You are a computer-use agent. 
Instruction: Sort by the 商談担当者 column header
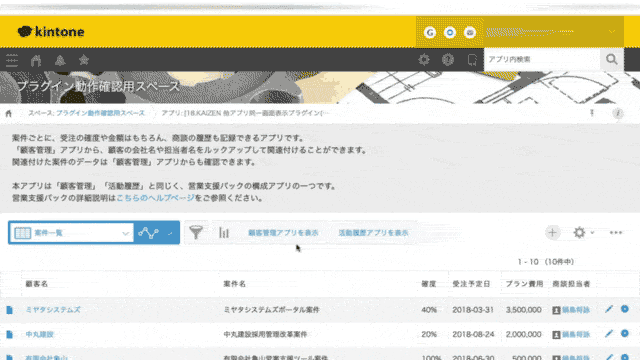pos(571,284)
